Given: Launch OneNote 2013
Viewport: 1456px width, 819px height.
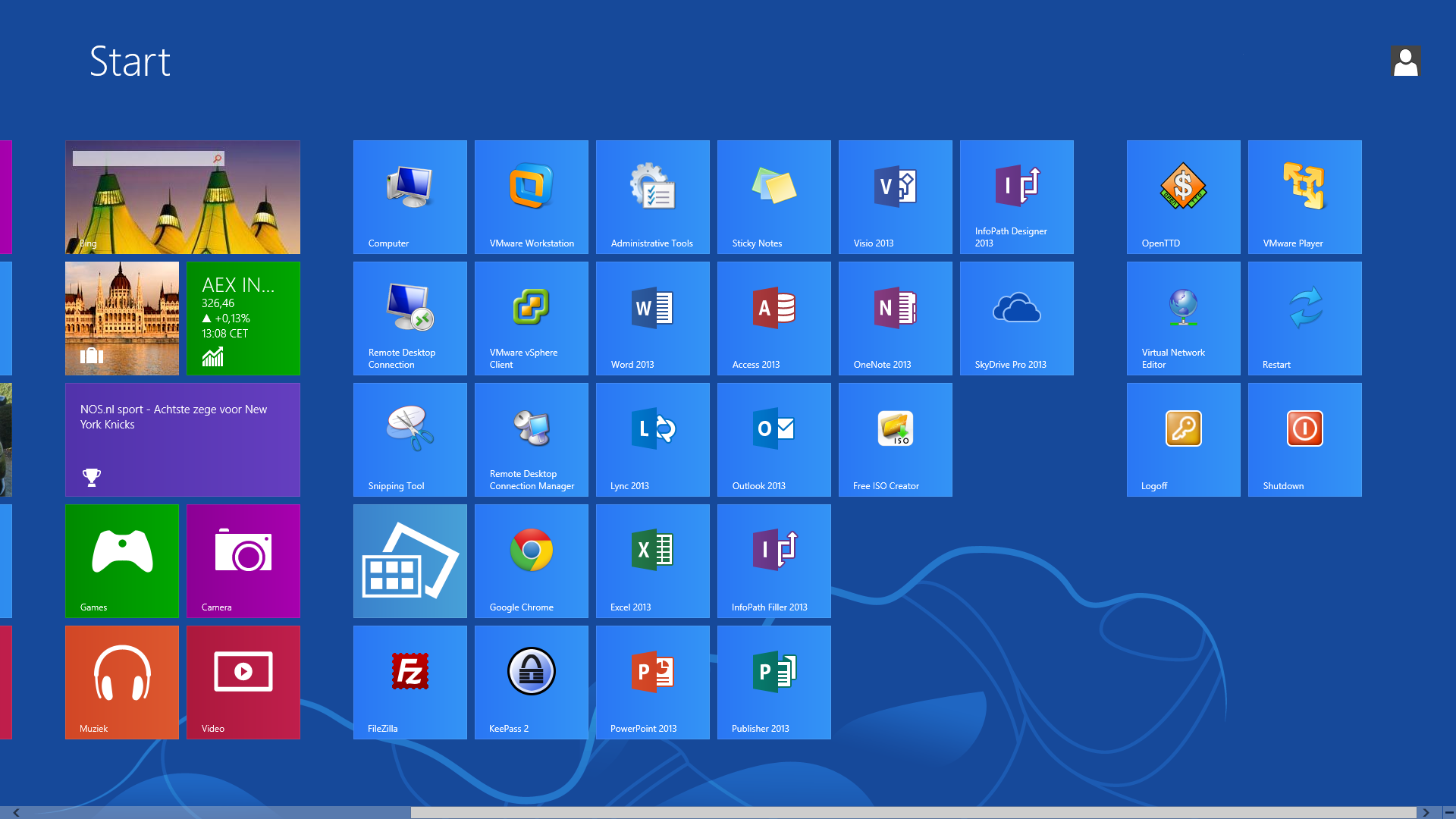Looking at the screenshot, I should coord(895,318).
